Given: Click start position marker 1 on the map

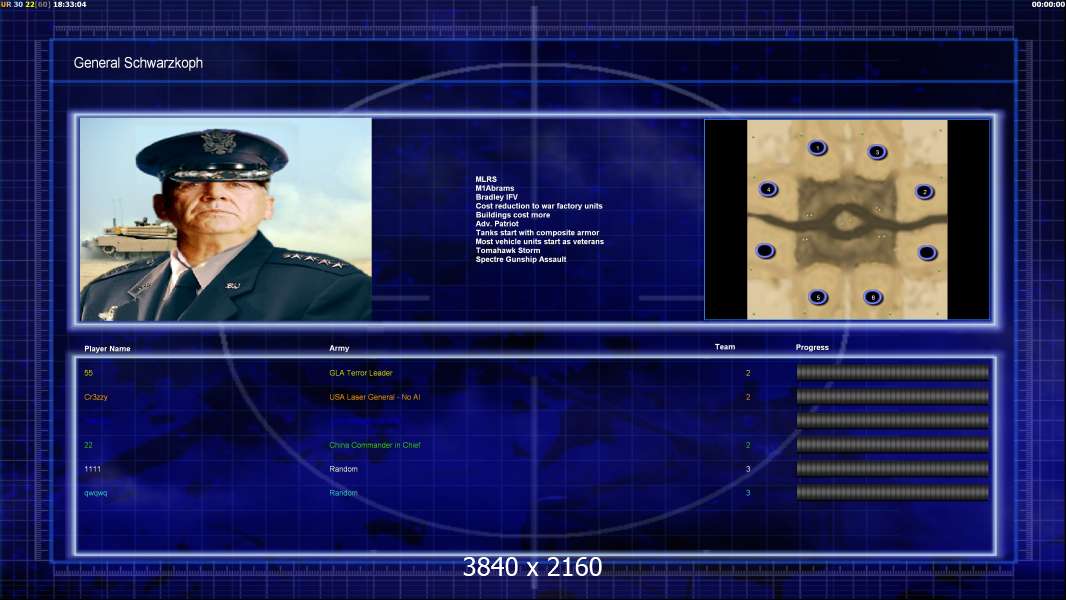Looking at the screenshot, I should pos(817,147).
